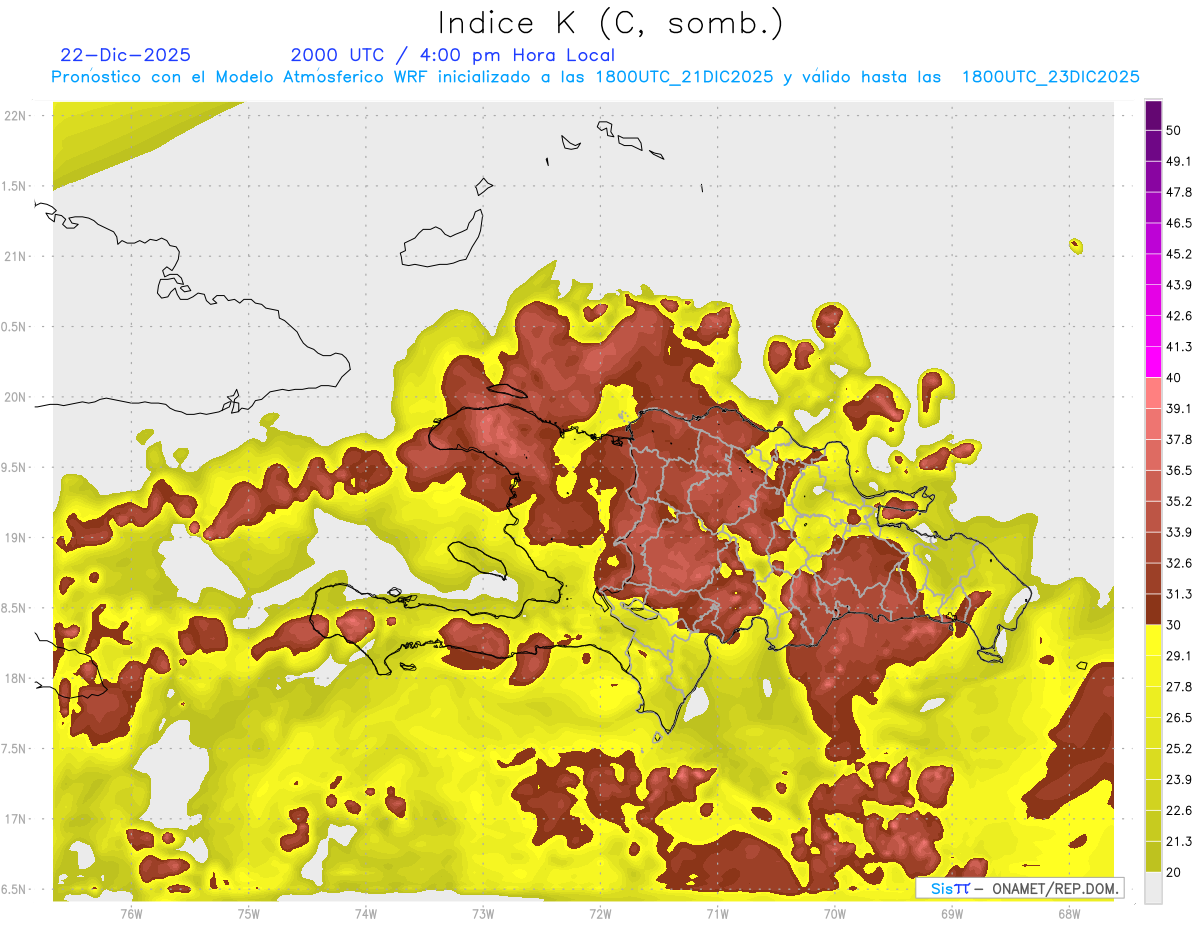Click the '68W' longitude axis label
Viewport: 1200px width, 927px height.
1069,913
